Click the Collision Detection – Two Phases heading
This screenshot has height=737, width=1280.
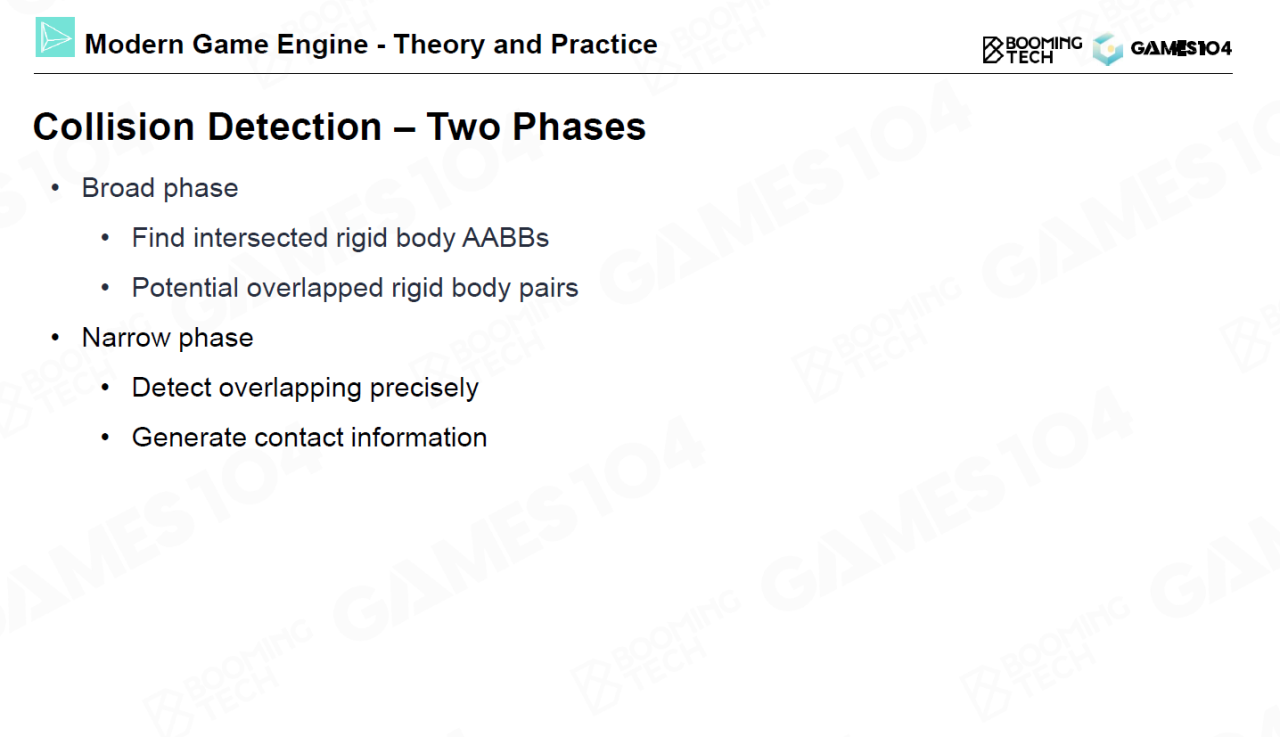click(339, 127)
